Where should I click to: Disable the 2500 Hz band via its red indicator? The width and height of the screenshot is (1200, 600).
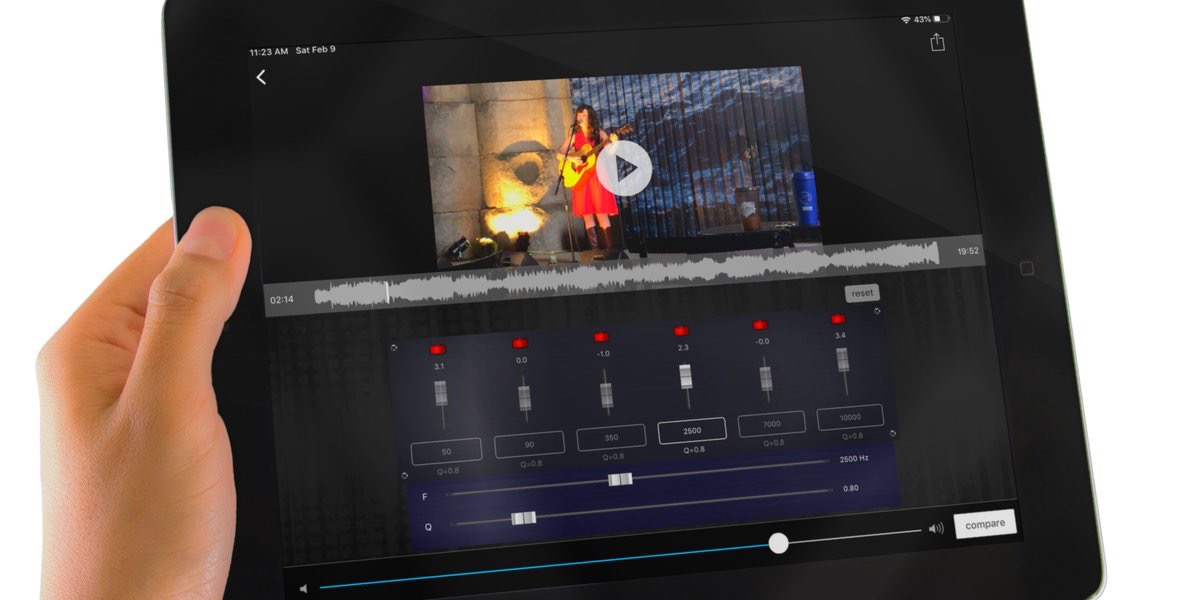click(x=681, y=330)
